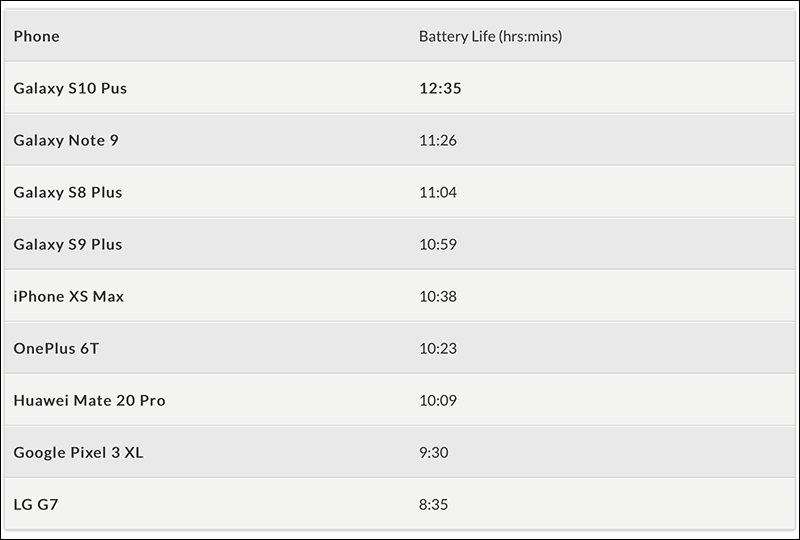This screenshot has width=800, height=540.
Task: Click the 11:26 battery value
Action: click(x=438, y=140)
